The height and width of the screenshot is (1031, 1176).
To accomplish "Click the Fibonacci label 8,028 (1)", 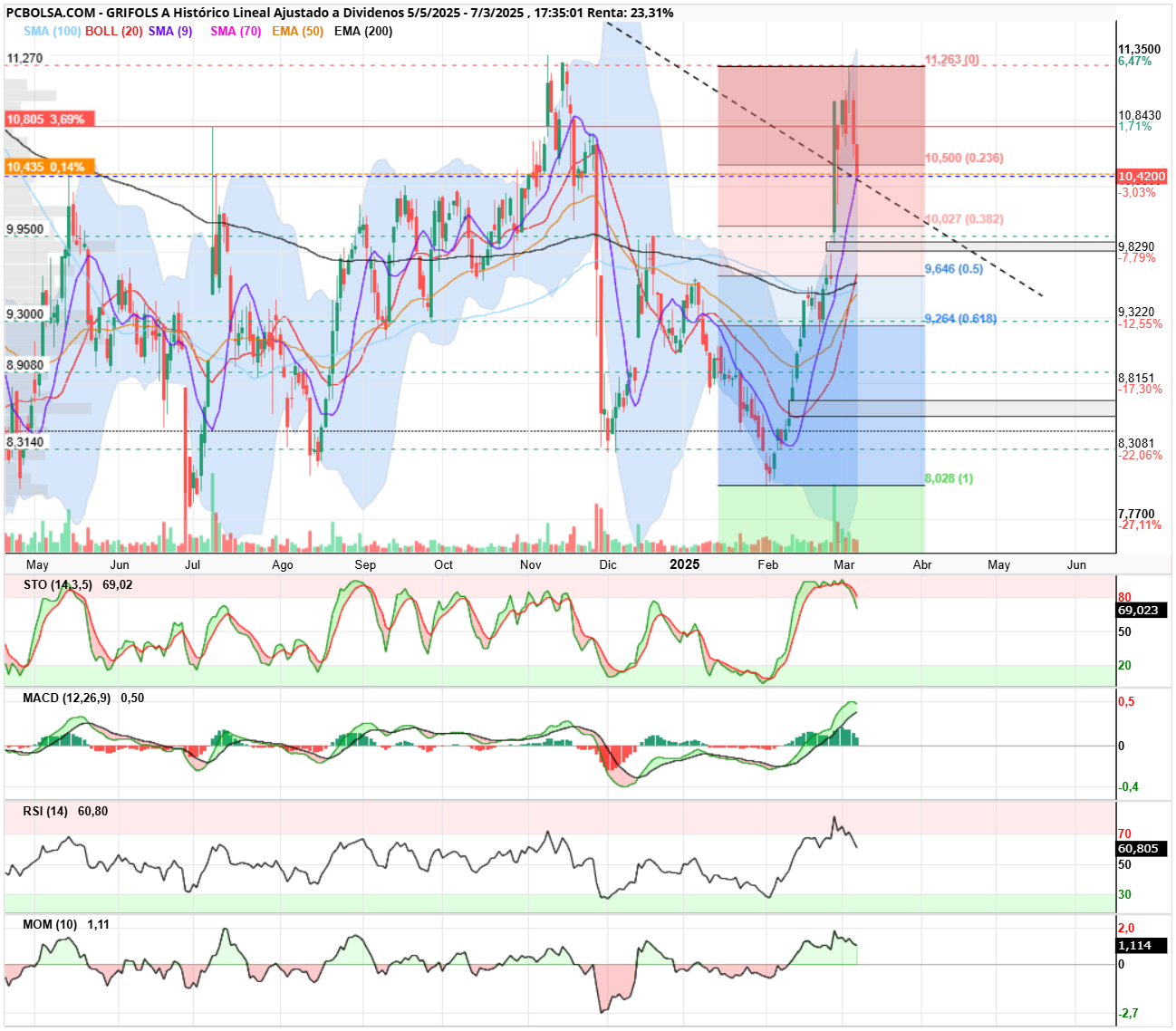I will click(x=949, y=478).
